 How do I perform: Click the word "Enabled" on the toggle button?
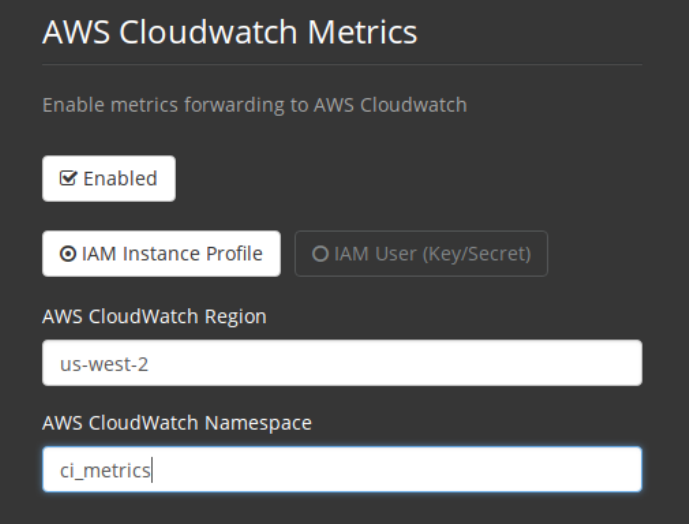pyautogui.click(x=120, y=179)
